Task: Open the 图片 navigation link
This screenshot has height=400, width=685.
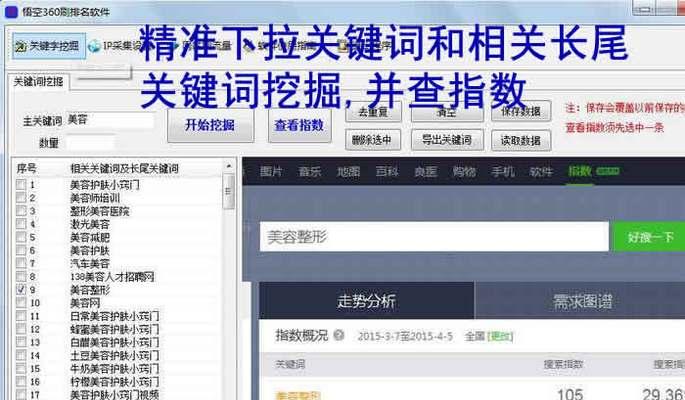Action: point(271,172)
